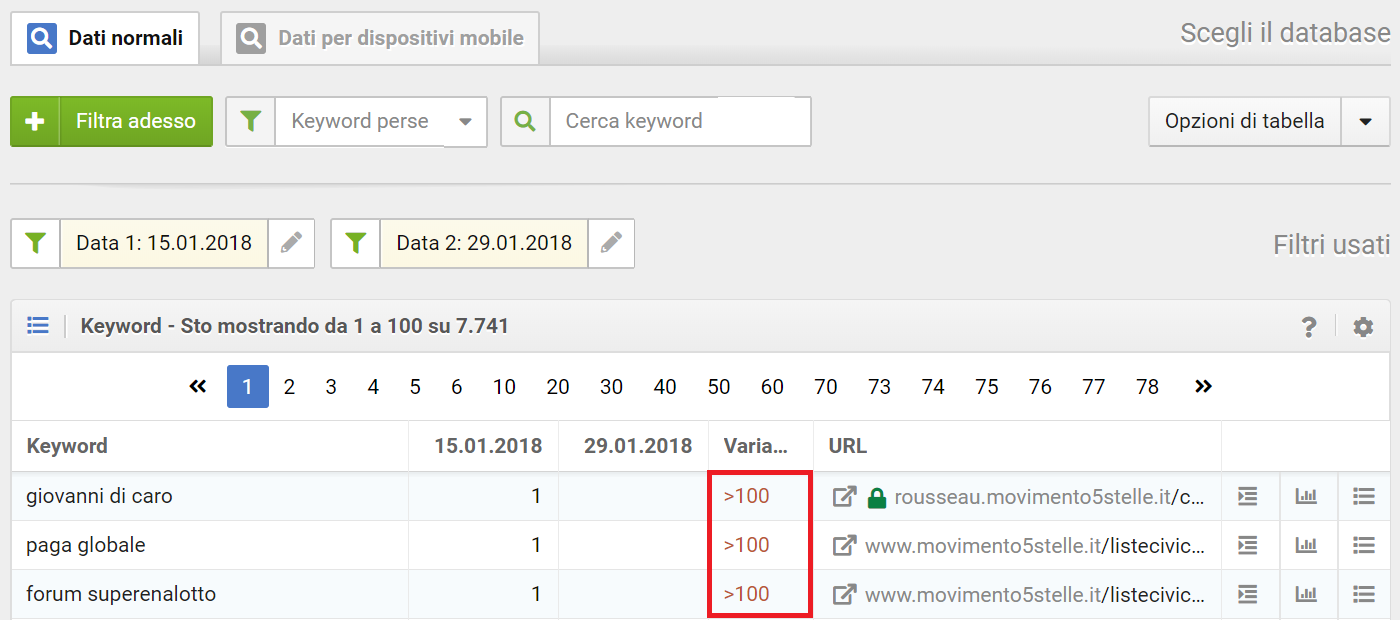Click indent icon in giovanni di caro row

1247,496
